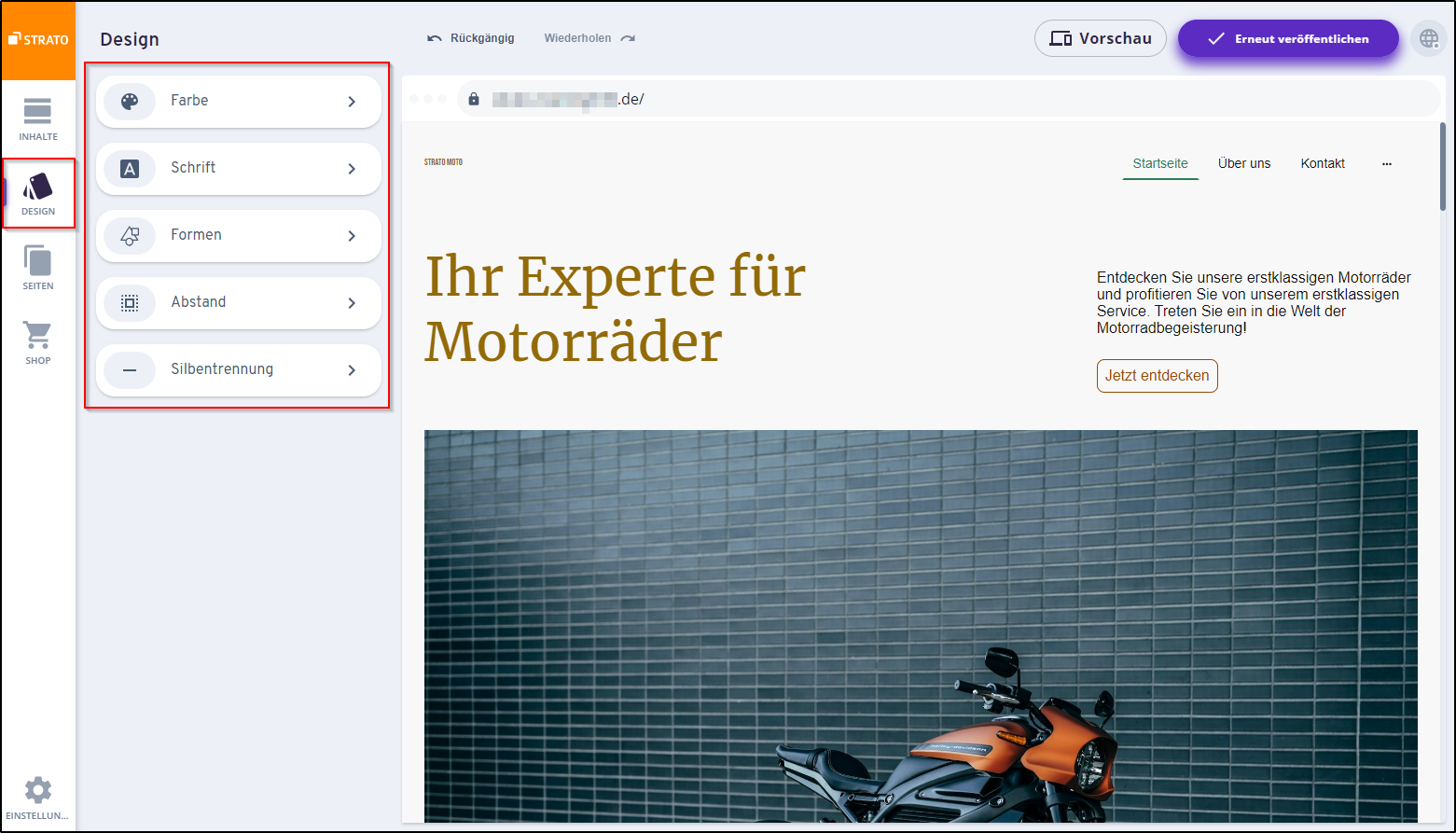The image size is (1456, 833).
Task: Click the Formen shapes icon
Action: pos(130,235)
